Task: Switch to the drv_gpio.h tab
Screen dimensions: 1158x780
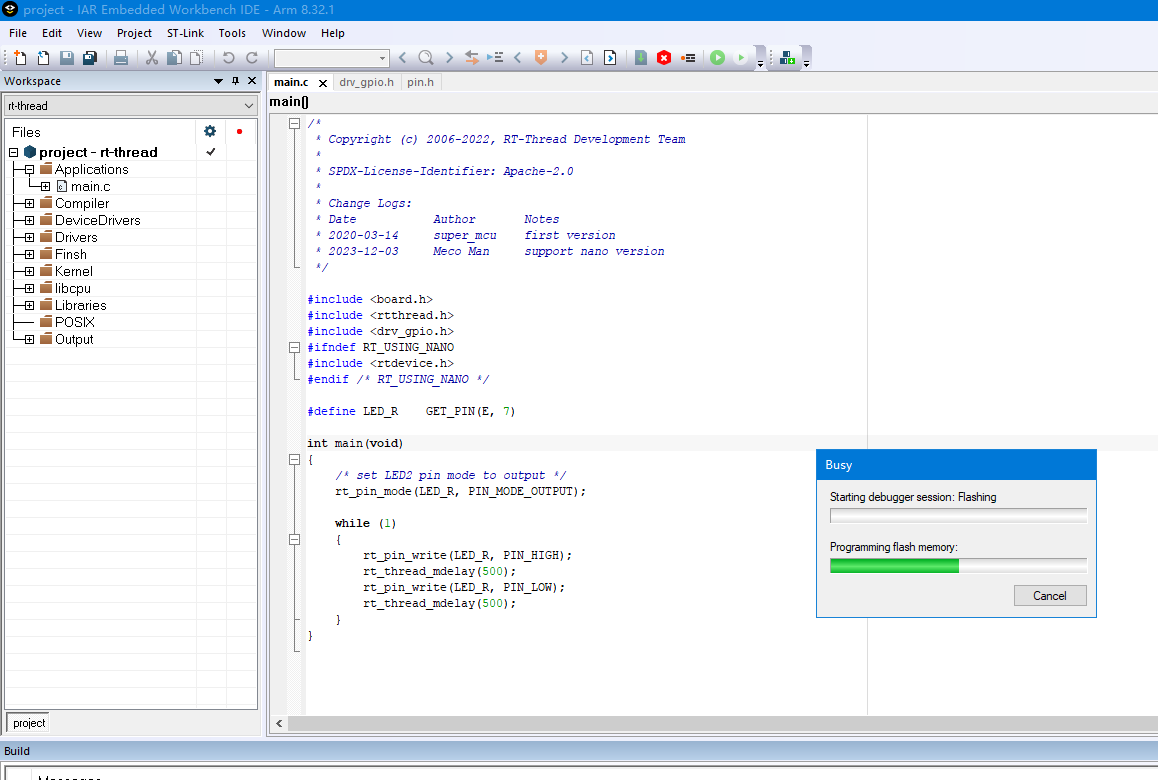Action: pyautogui.click(x=366, y=82)
